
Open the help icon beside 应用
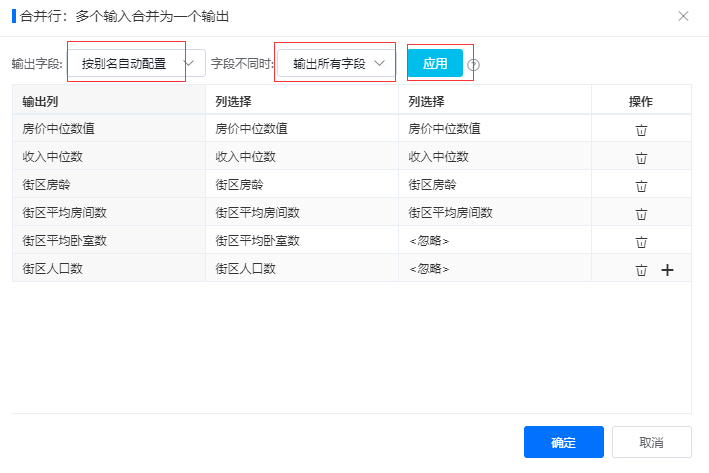tap(473, 65)
